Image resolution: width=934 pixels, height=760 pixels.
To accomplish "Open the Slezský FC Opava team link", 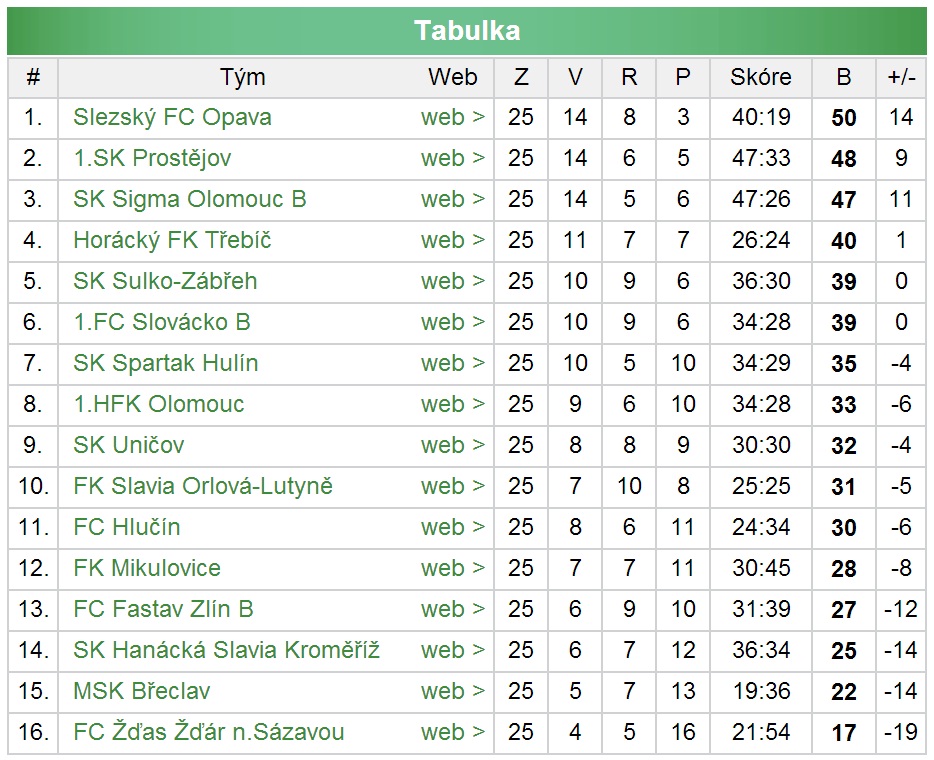I will pyautogui.click(x=172, y=117).
